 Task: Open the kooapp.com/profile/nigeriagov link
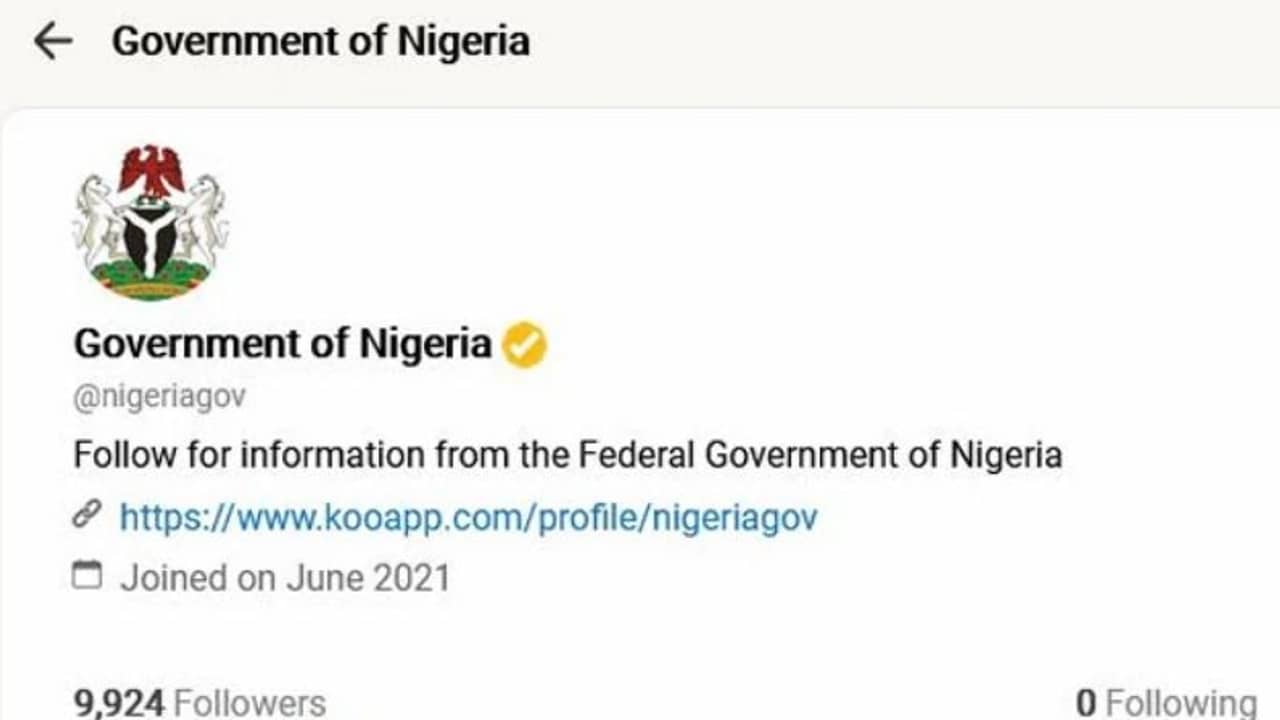click(x=468, y=517)
